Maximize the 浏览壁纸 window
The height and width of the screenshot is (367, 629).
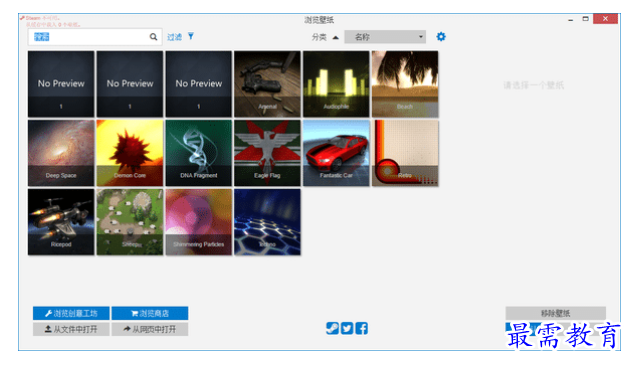[x=586, y=19]
